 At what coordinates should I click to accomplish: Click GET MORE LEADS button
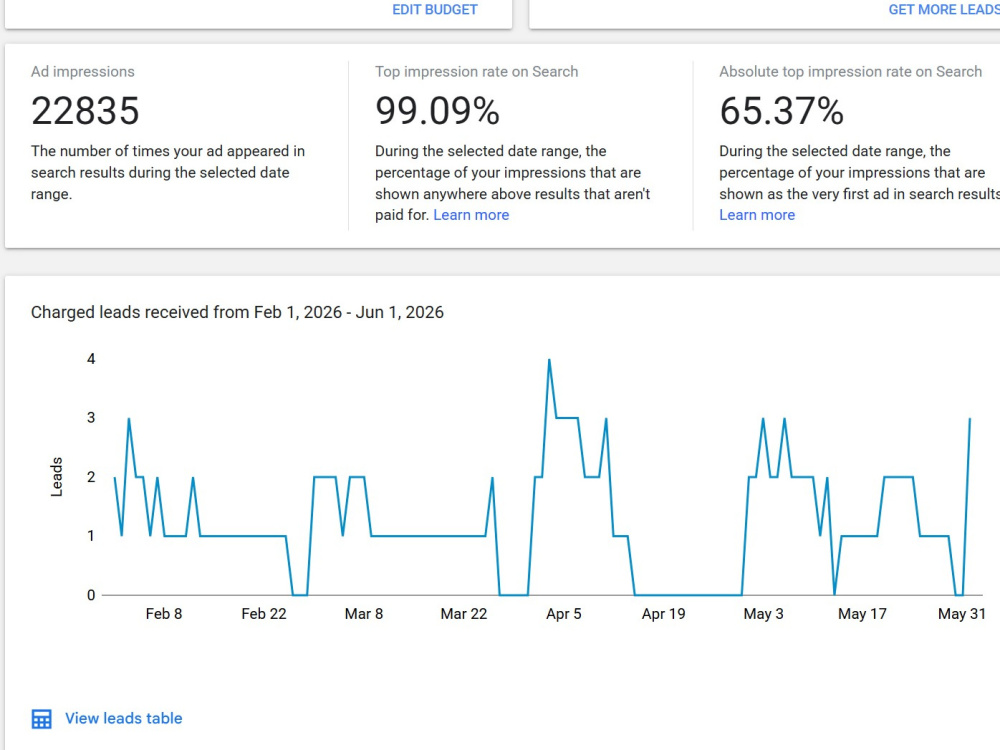click(944, 10)
